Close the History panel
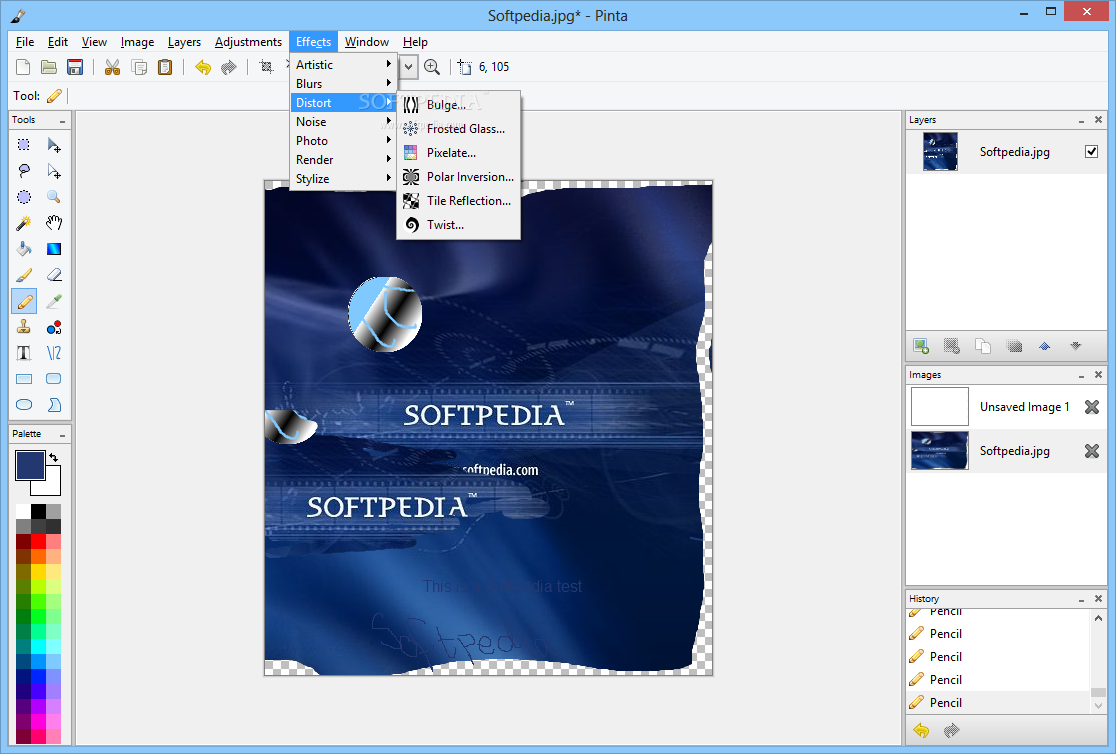This screenshot has width=1116, height=754. (1098, 599)
